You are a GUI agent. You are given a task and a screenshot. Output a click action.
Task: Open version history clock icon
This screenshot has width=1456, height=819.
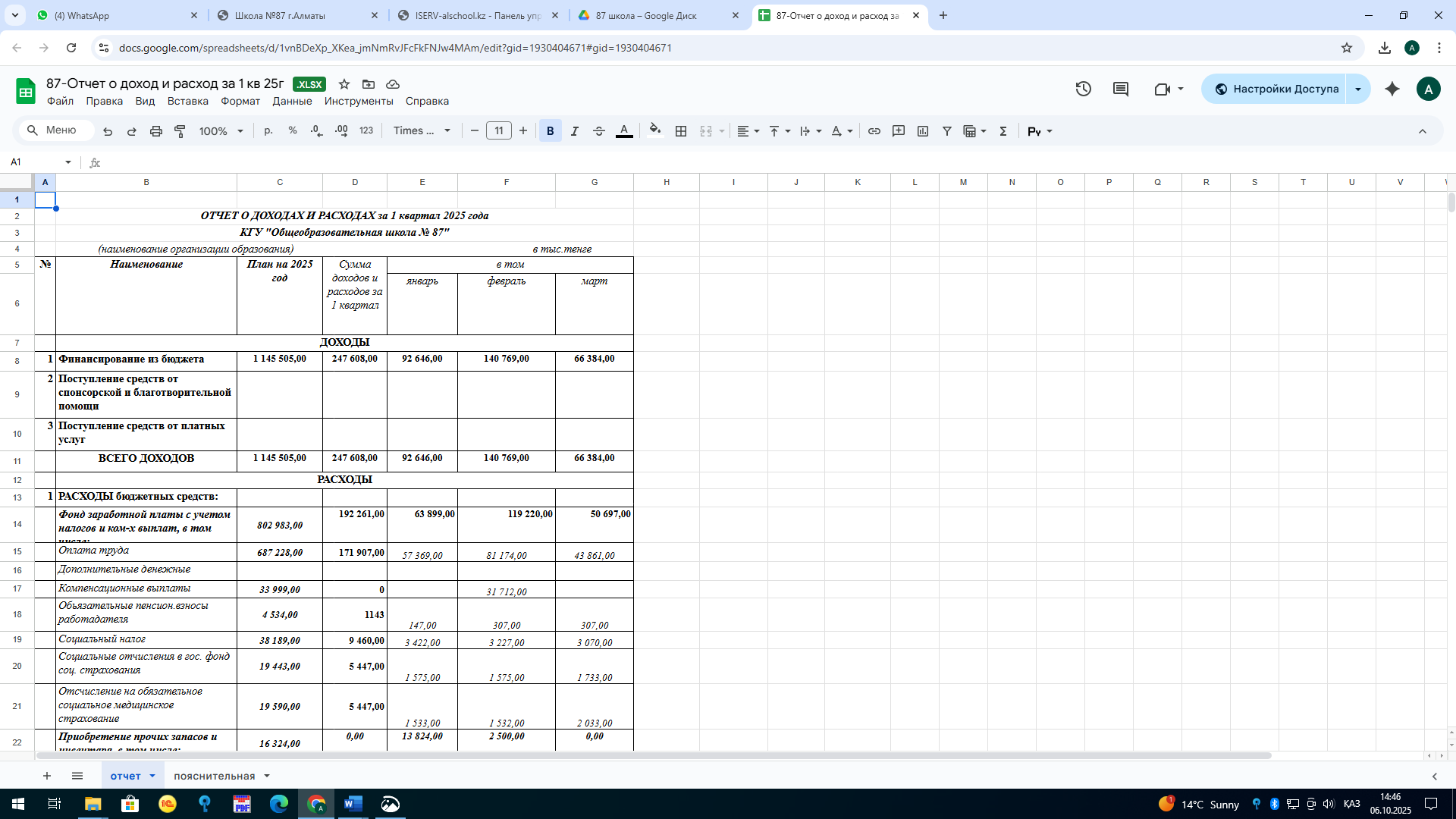[x=1084, y=89]
